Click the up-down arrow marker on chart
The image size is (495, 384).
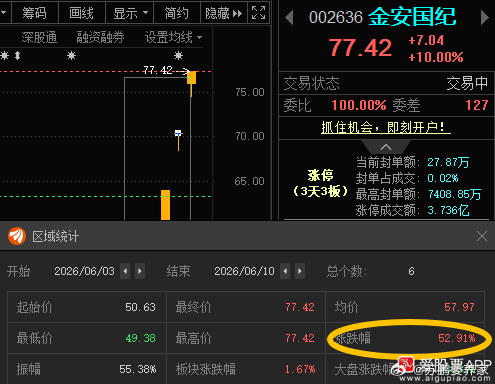coord(18,56)
